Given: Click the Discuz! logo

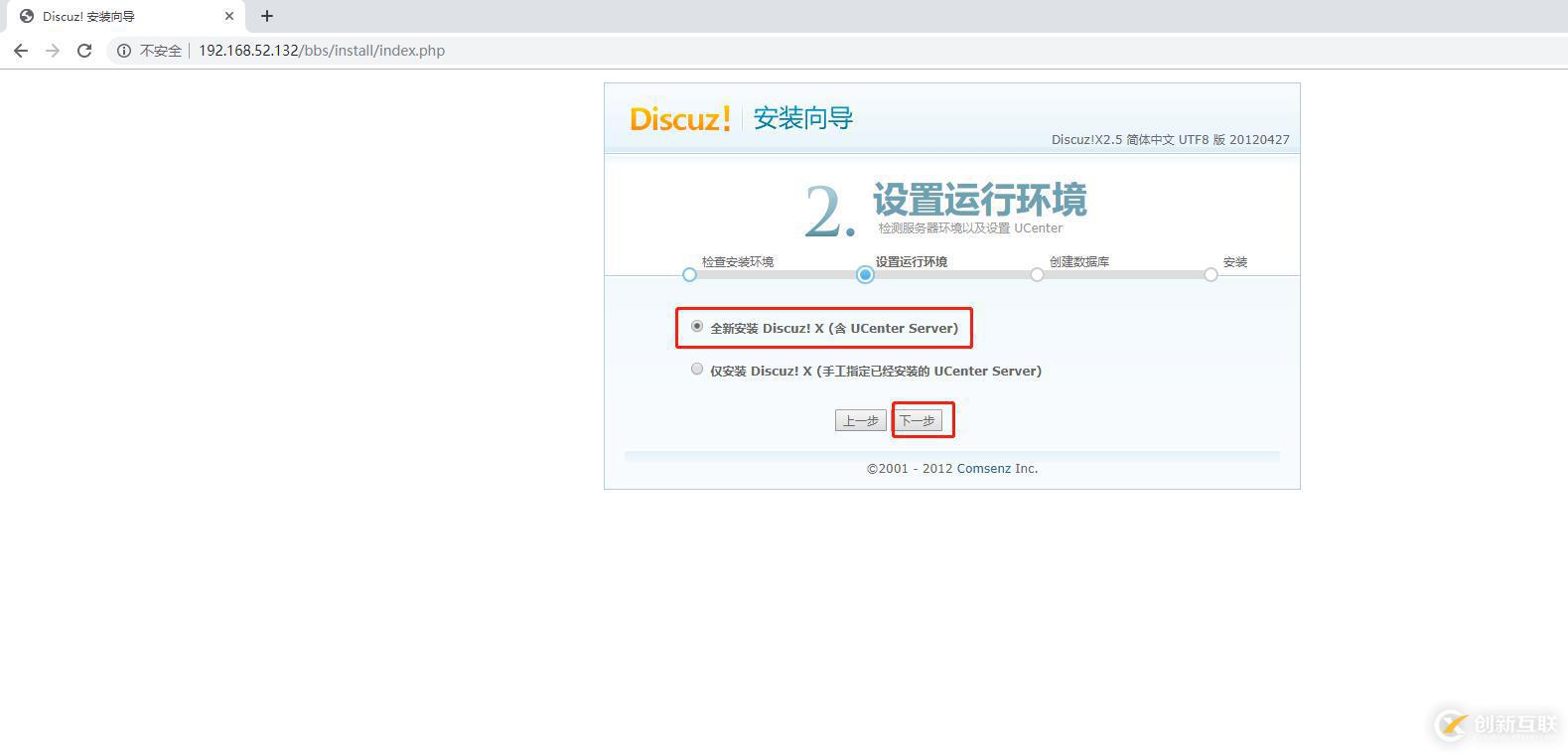Looking at the screenshot, I should coord(680,118).
